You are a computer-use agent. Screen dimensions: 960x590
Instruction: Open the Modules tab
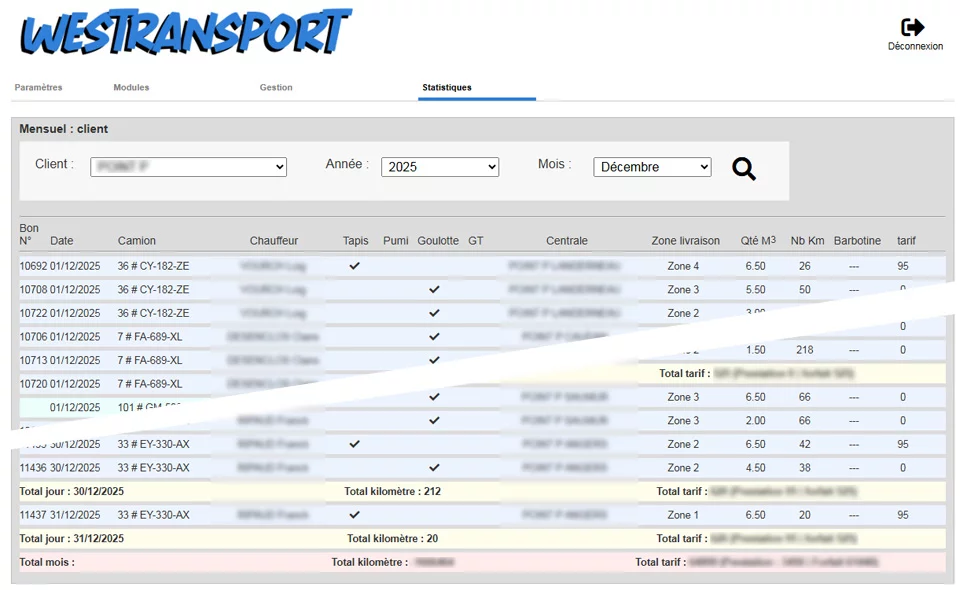131,88
